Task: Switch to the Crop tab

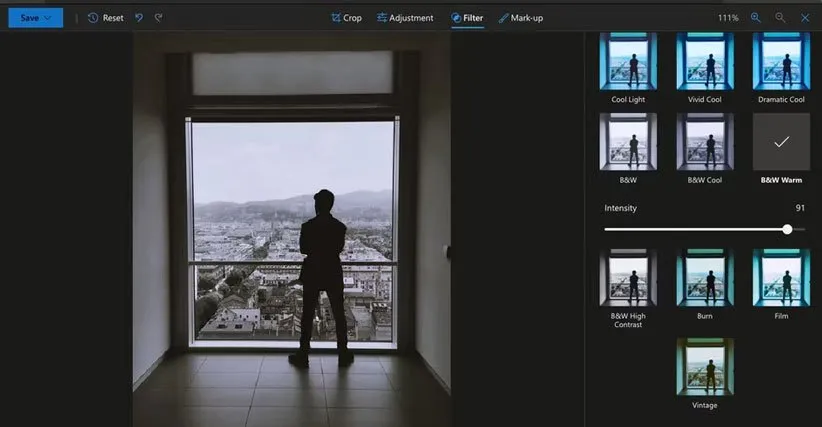Action: pyautogui.click(x=346, y=18)
